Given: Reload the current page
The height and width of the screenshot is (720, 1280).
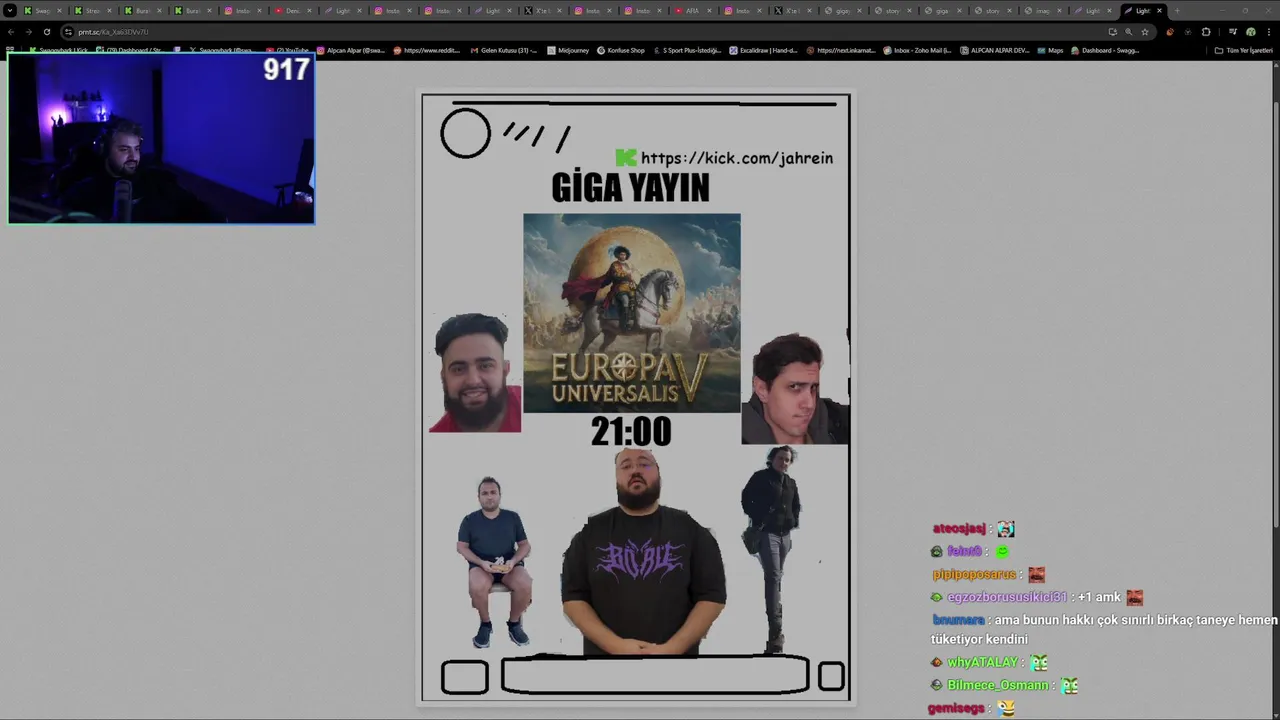Looking at the screenshot, I should pyautogui.click(x=46, y=32).
